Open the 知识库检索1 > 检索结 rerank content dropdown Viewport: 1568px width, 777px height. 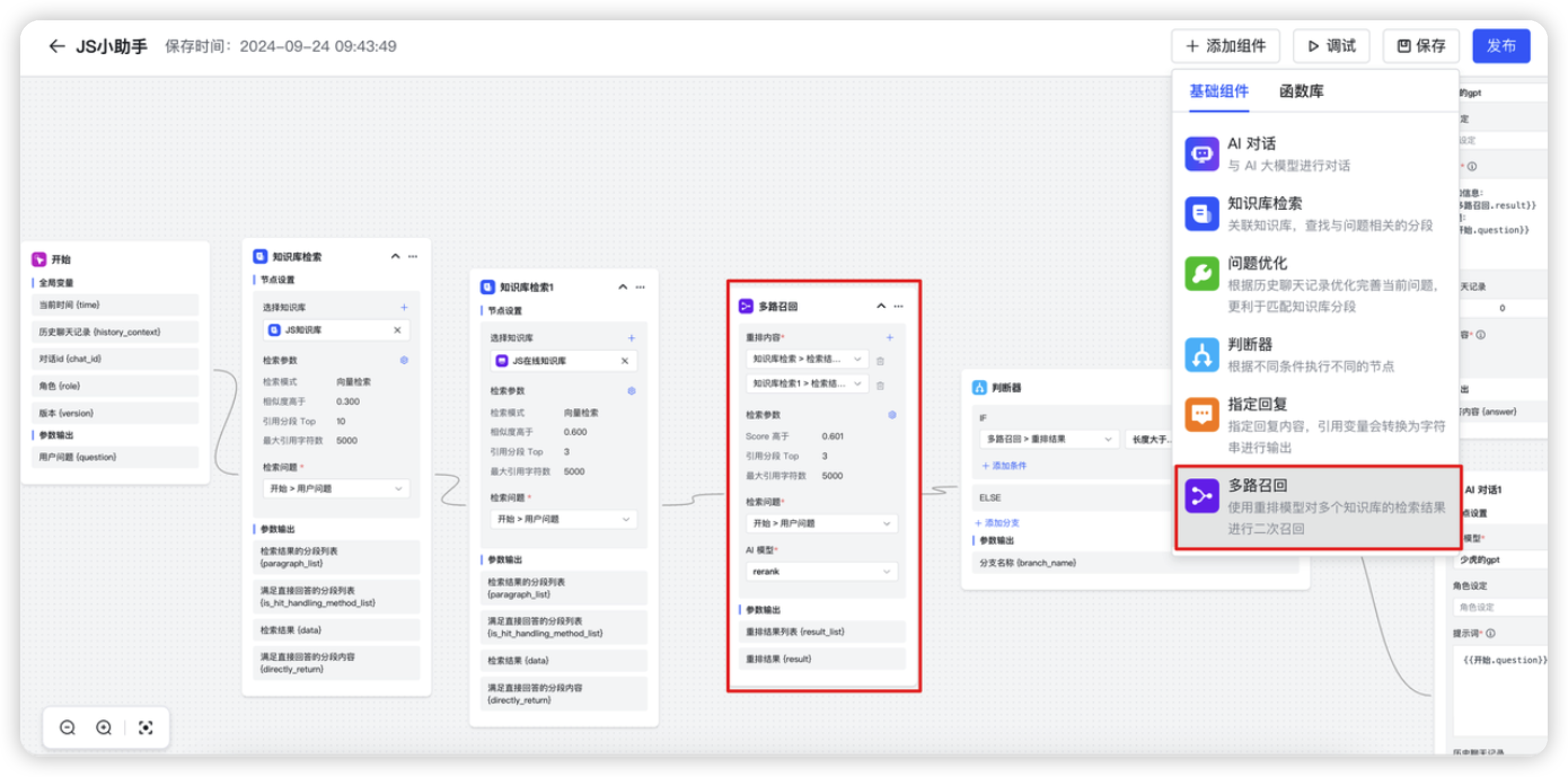coord(807,383)
